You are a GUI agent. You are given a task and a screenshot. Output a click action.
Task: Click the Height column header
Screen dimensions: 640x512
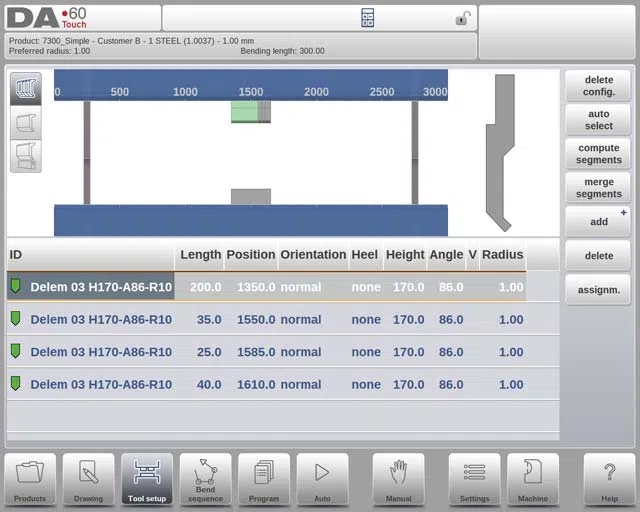405,254
